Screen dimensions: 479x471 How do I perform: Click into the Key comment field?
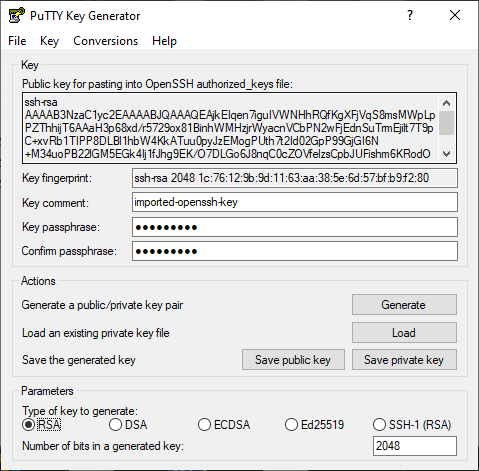(295, 202)
